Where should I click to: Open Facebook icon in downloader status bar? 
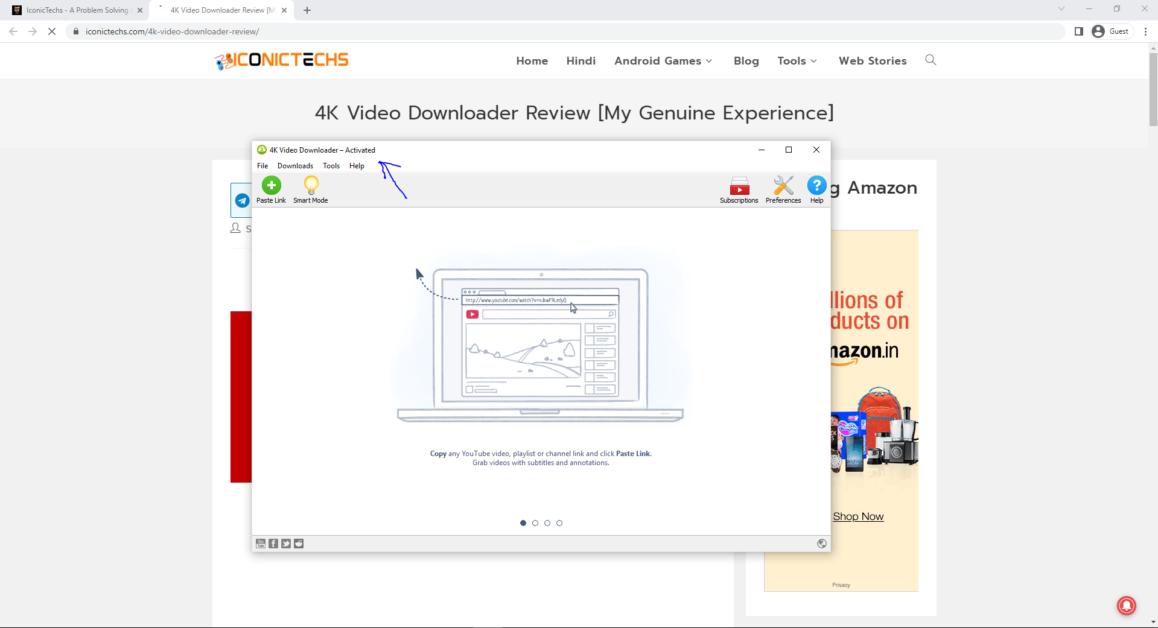tap(273, 543)
